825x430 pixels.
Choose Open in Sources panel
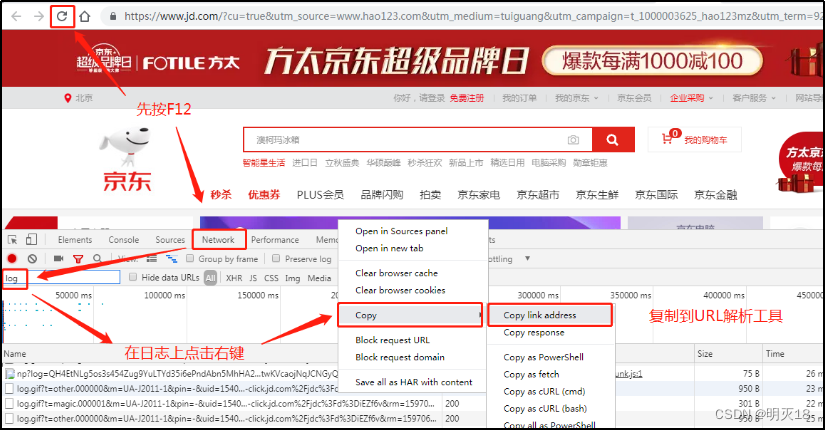[401, 231]
